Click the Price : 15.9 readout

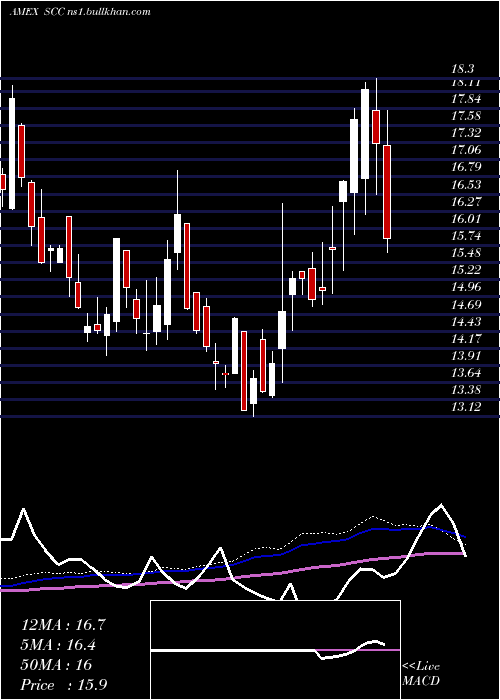click(63, 685)
